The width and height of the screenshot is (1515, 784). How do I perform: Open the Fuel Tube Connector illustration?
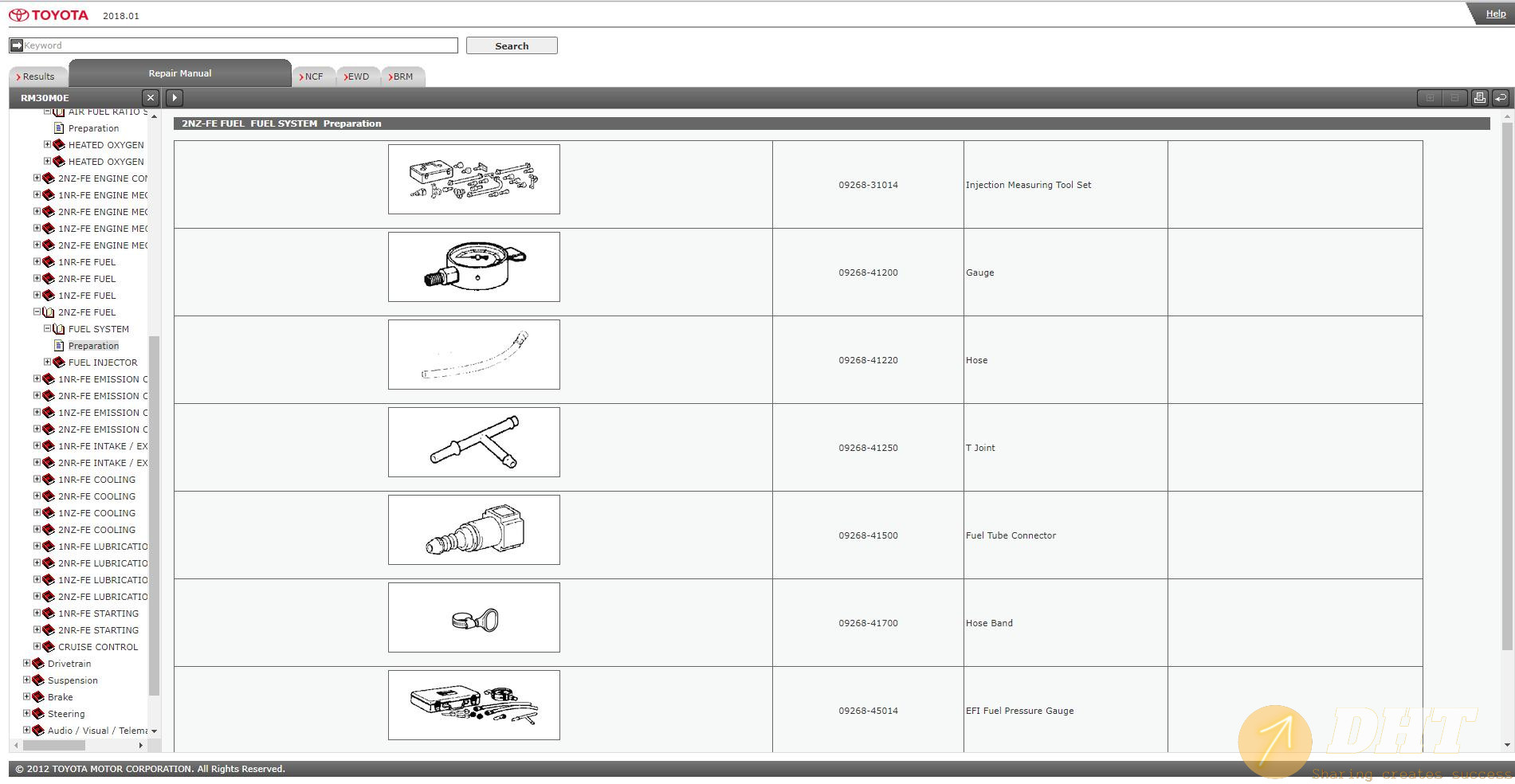(473, 530)
